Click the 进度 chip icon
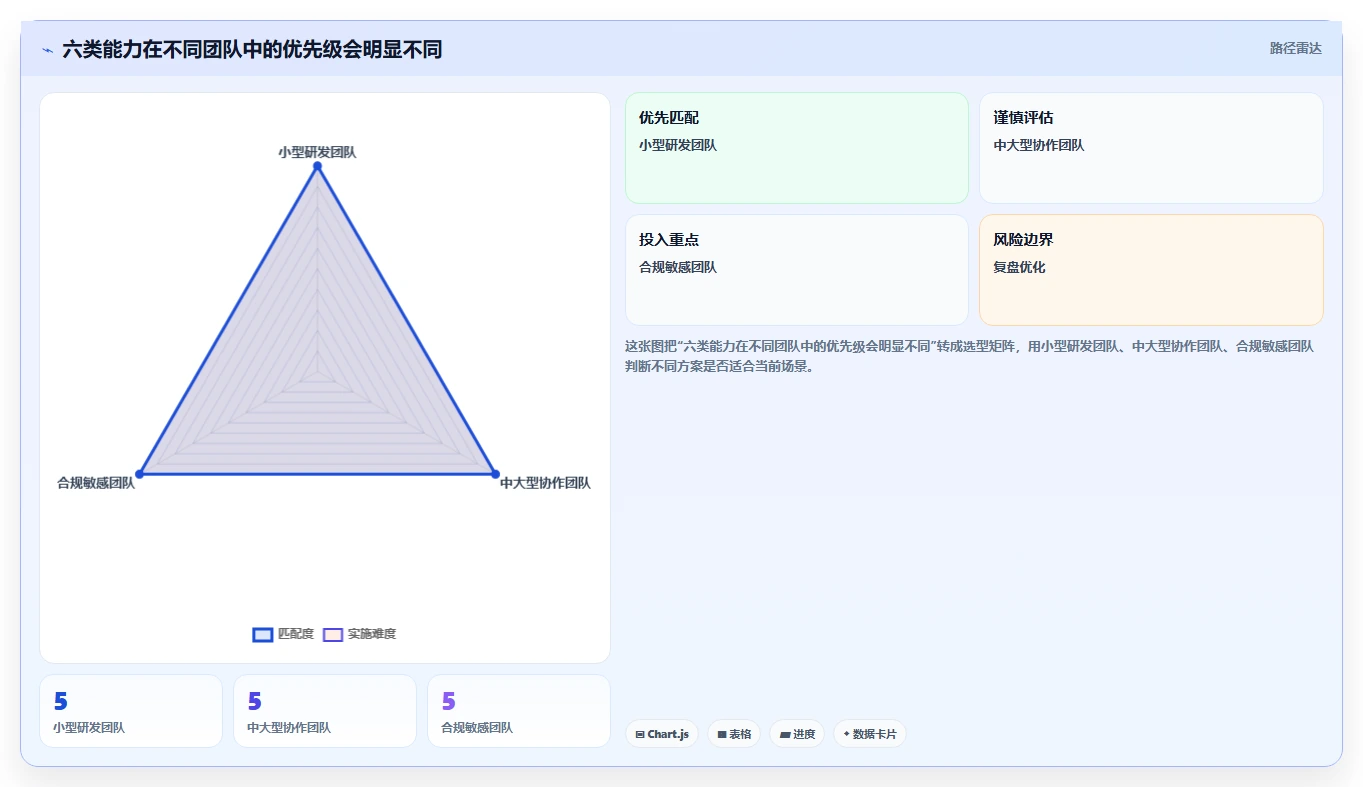This screenshot has height=787, width=1363. click(x=785, y=734)
